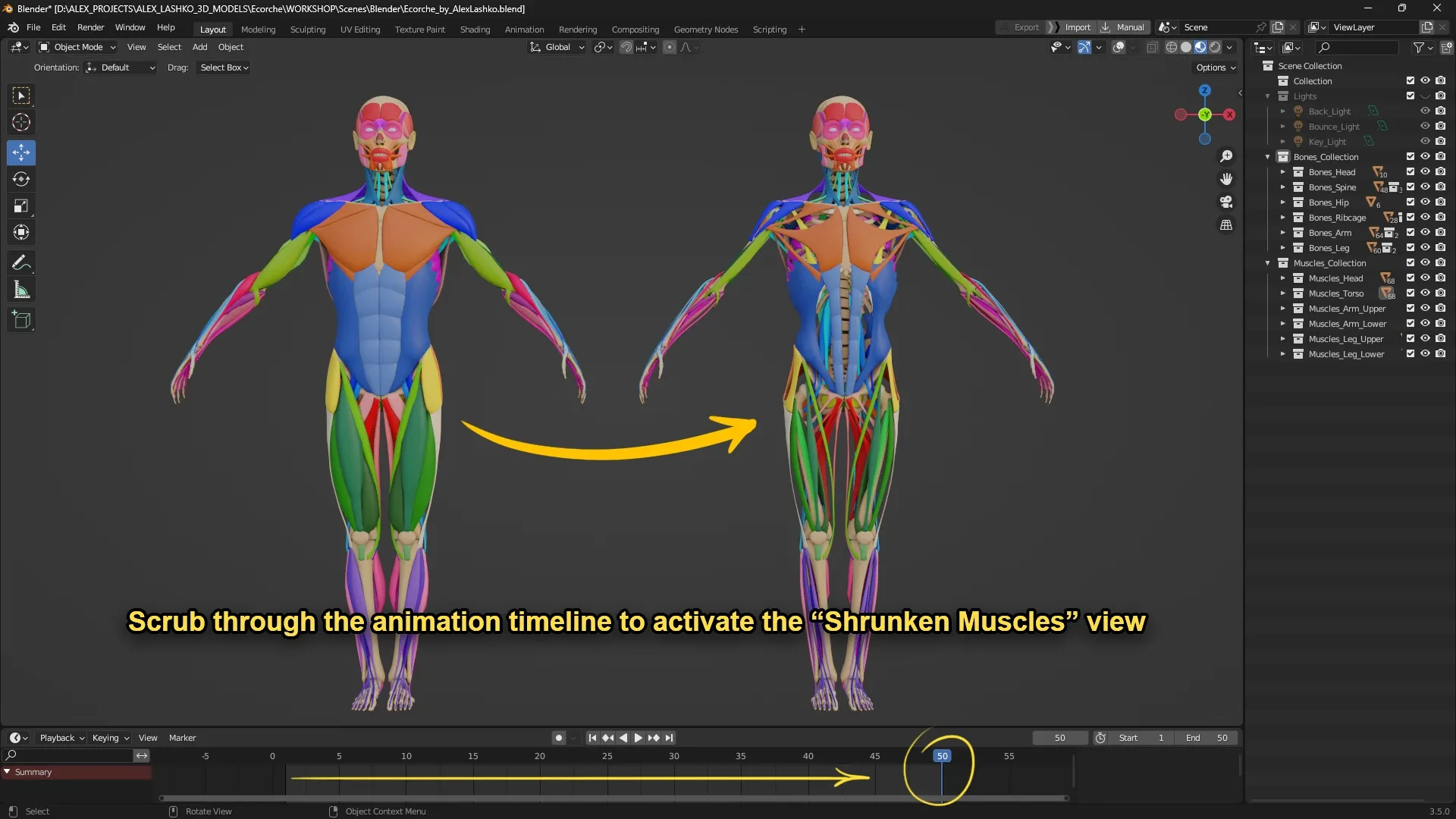Open the Render menu
This screenshot has height=819, width=1456.
tap(90, 27)
